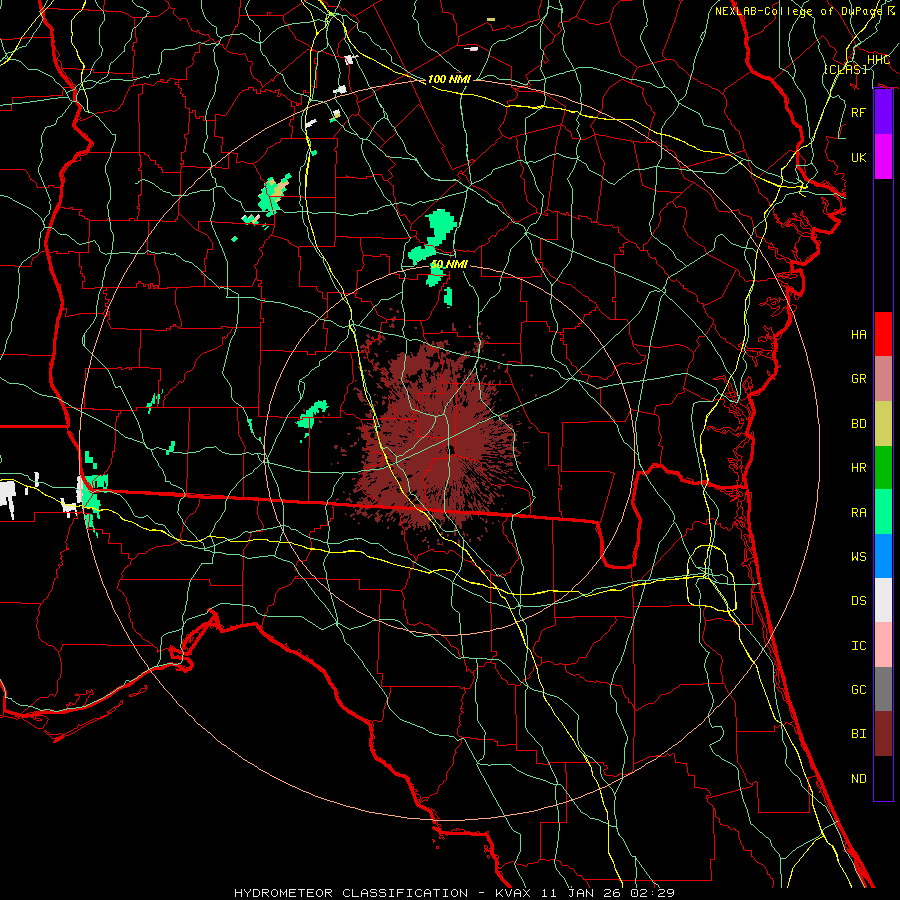Click the 'HHC' product code label
900x900 pixels.
point(878,60)
